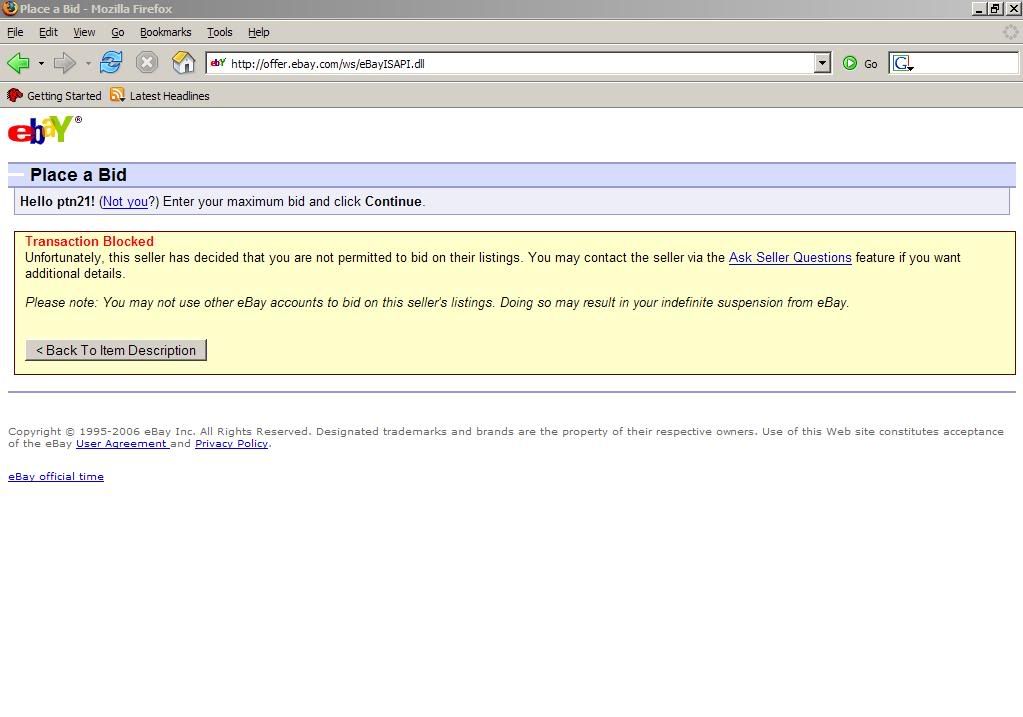Open the Google search engine selector

click(x=904, y=63)
